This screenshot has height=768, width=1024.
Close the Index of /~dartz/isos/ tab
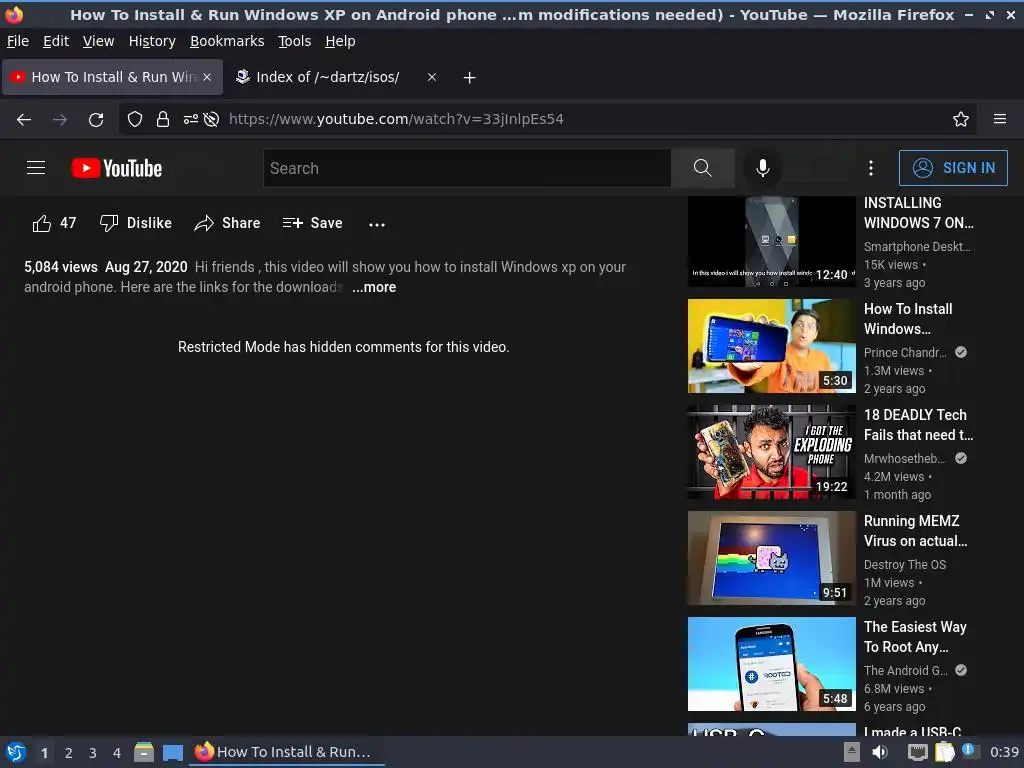[432, 77]
